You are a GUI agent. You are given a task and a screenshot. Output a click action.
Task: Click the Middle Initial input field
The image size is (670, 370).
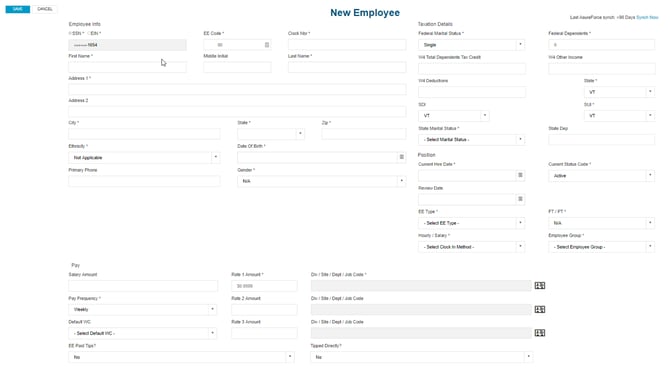237,67
